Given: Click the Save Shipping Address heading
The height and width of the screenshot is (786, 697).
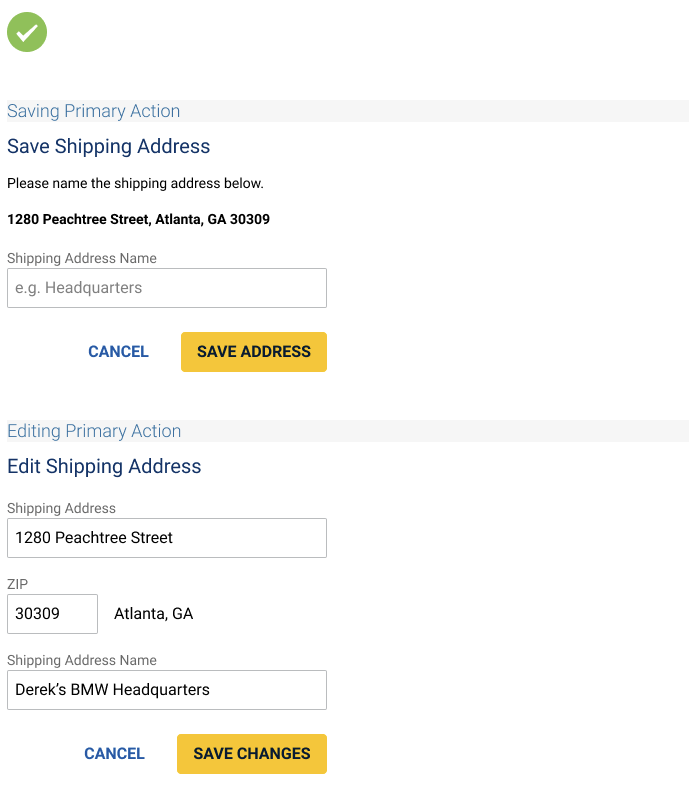Looking at the screenshot, I should pyautogui.click(x=108, y=146).
